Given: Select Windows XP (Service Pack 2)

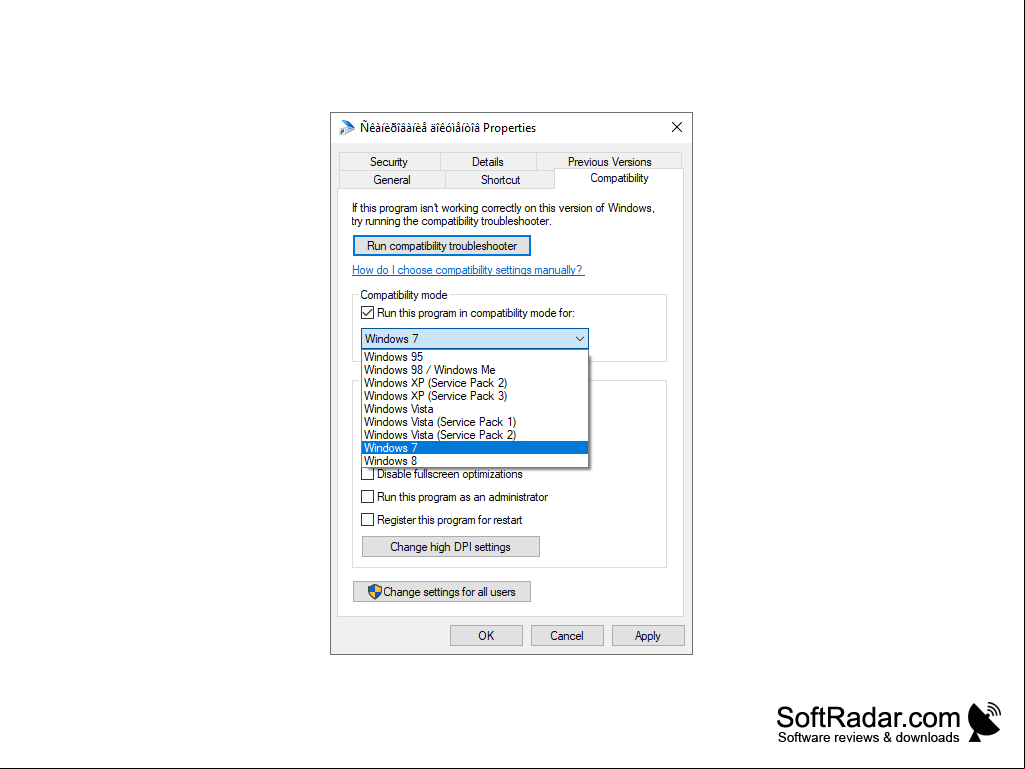Looking at the screenshot, I should pos(475,383).
